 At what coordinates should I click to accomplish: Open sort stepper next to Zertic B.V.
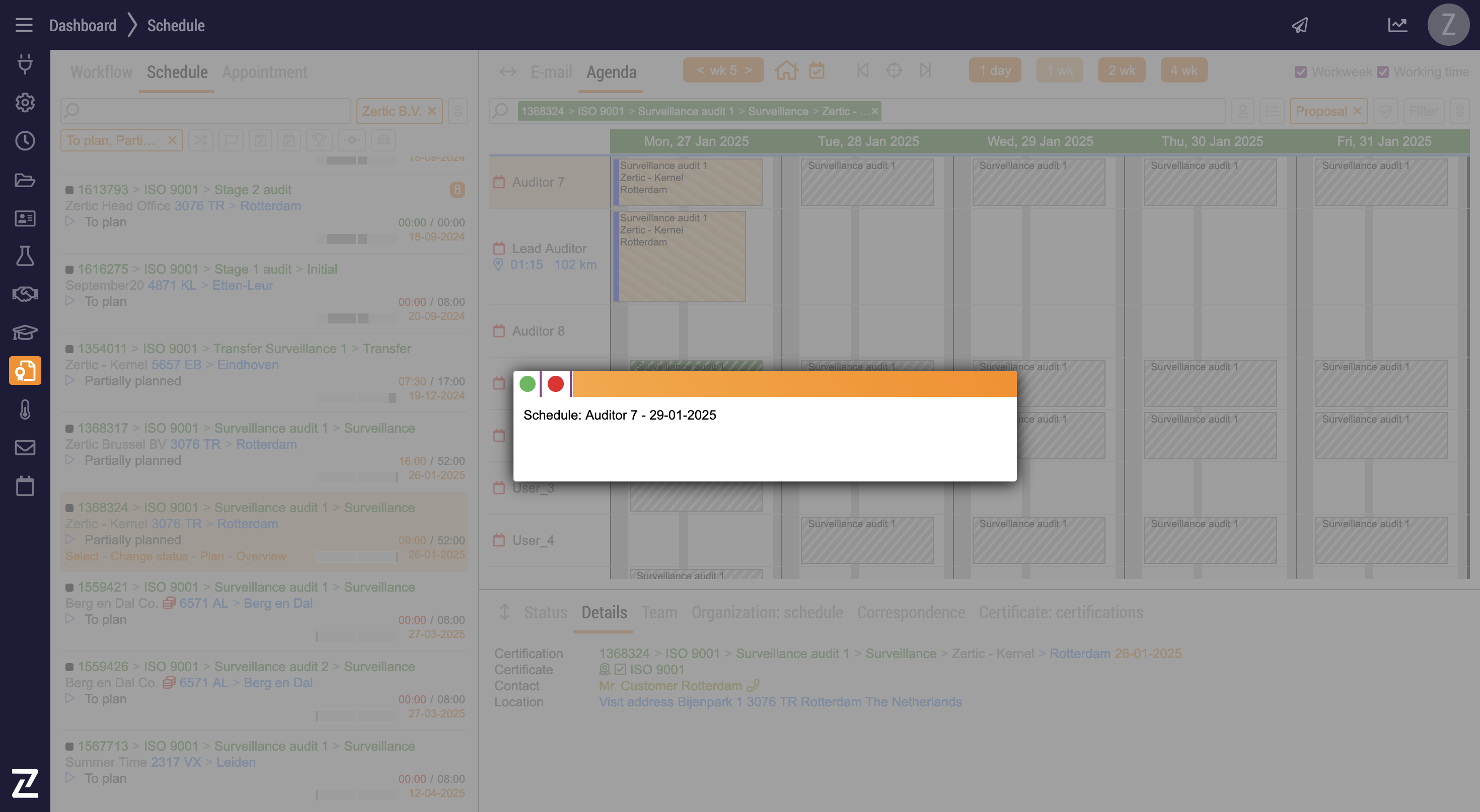click(458, 111)
